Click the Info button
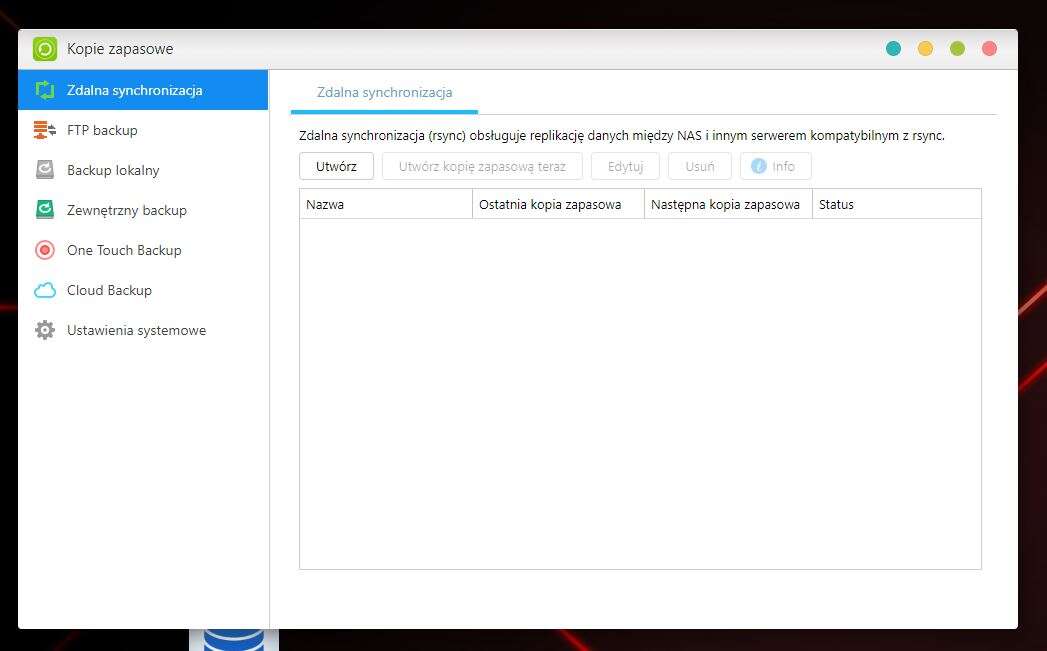Viewport: 1047px width, 651px height. point(775,167)
